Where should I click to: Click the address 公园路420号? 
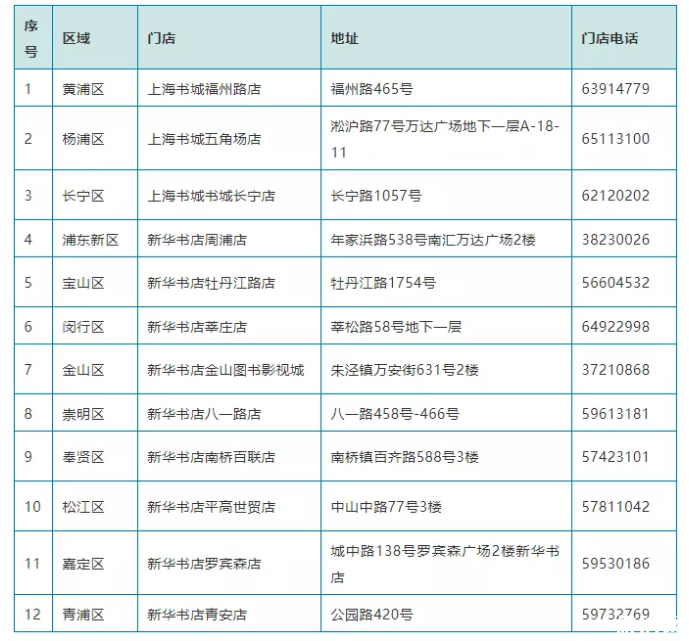[x=372, y=614]
